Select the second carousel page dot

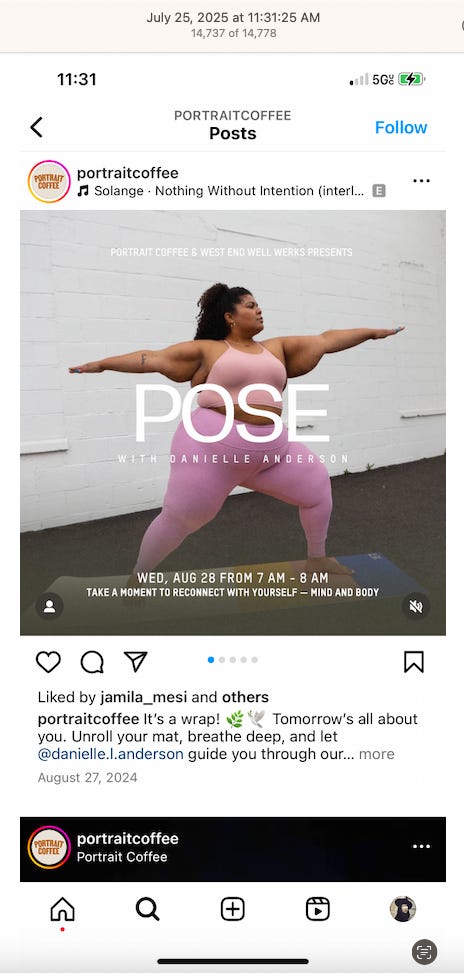[x=222, y=660]
